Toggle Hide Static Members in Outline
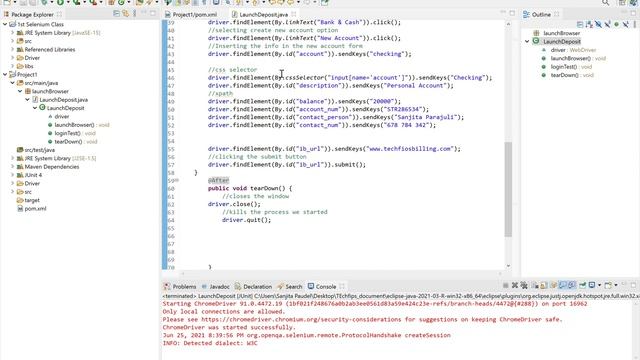Image resolution: width=640 pixels, height=360 pixels. click(x=607, y=24)
